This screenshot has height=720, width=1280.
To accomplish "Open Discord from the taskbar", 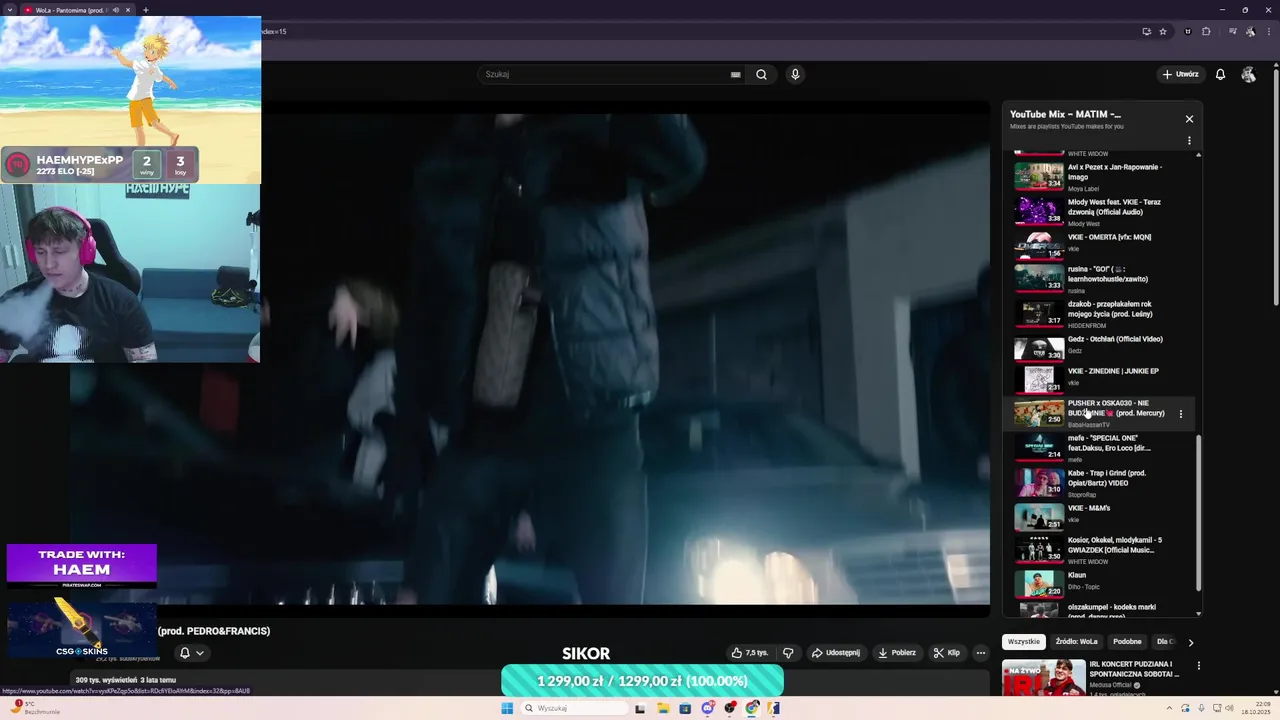I will coord(708,708).
